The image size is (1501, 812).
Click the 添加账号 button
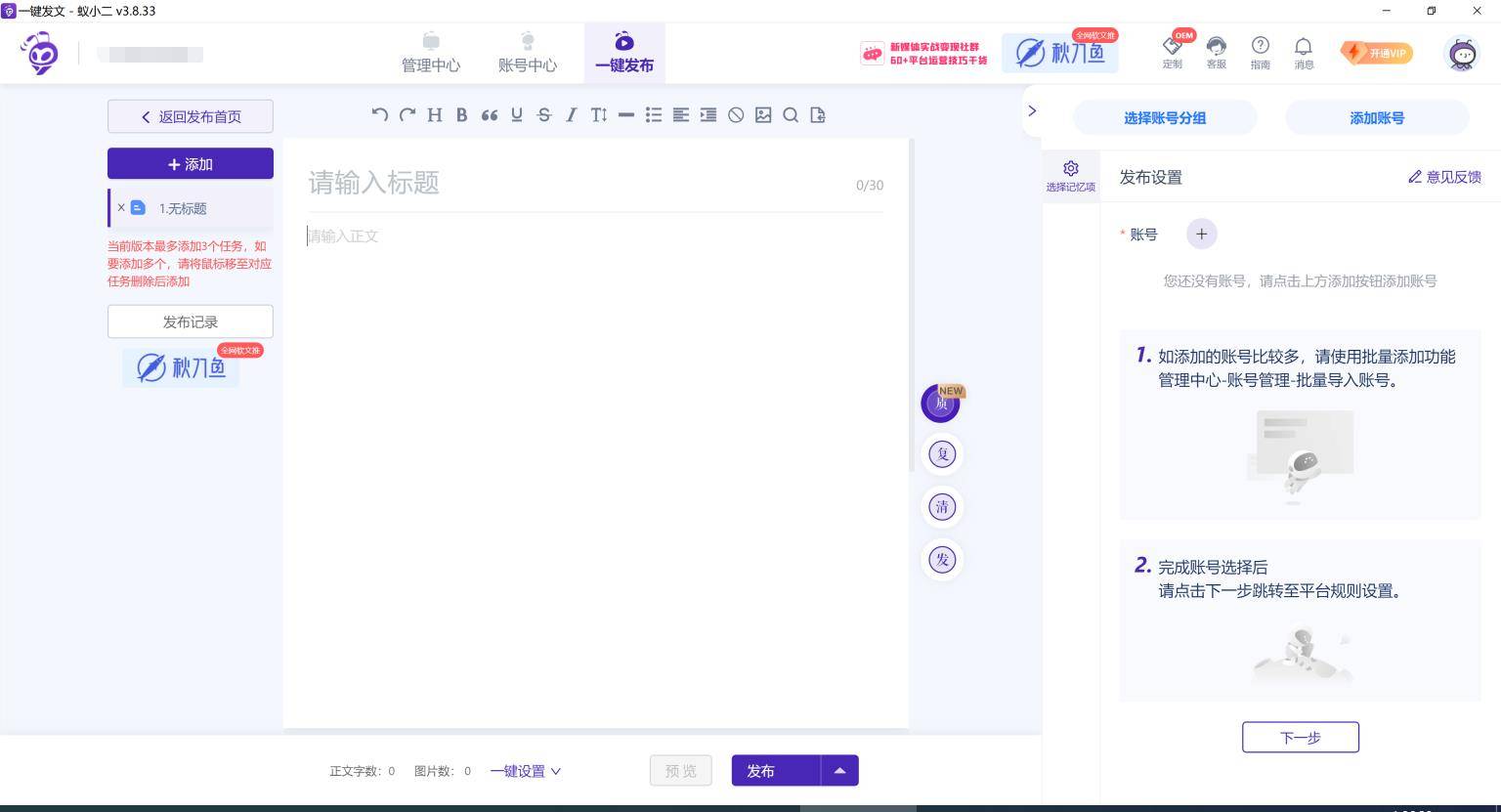[x=1377, y=117]
